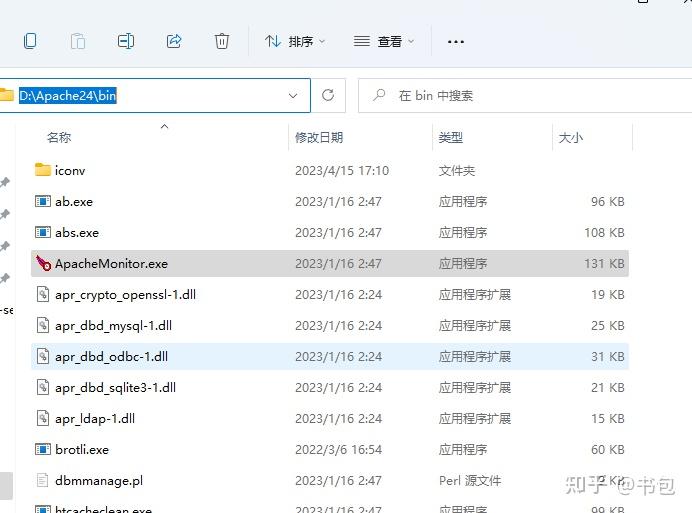The width and height of the screenshot is (692, 513).
Task: Sort by 类型 column header
Action: coord(451,137)
